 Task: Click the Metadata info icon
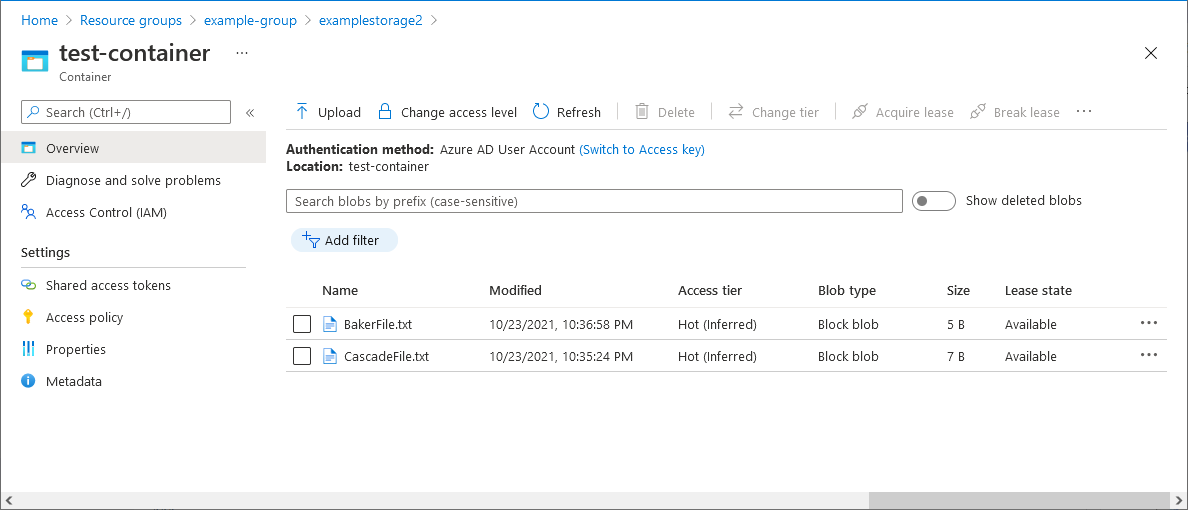pyautogui.click(x=28, y=381)
